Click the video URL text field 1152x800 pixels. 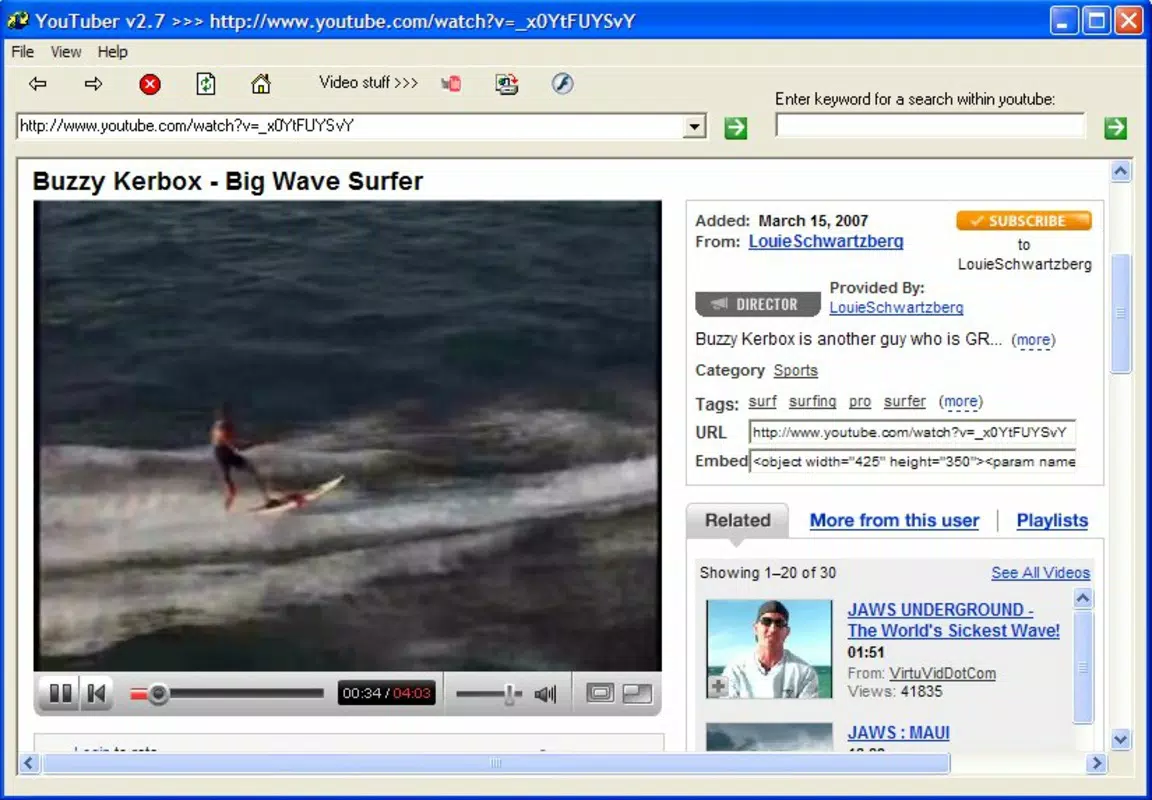(x=912, y=433)
